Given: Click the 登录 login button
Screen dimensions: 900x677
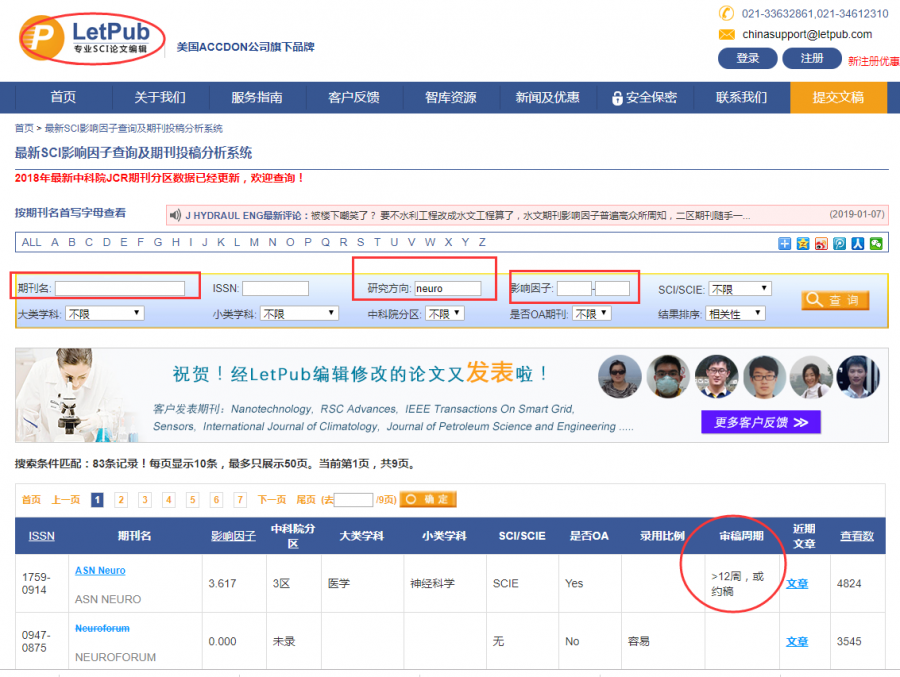Looking at the screenshot, I should [748, 58].
